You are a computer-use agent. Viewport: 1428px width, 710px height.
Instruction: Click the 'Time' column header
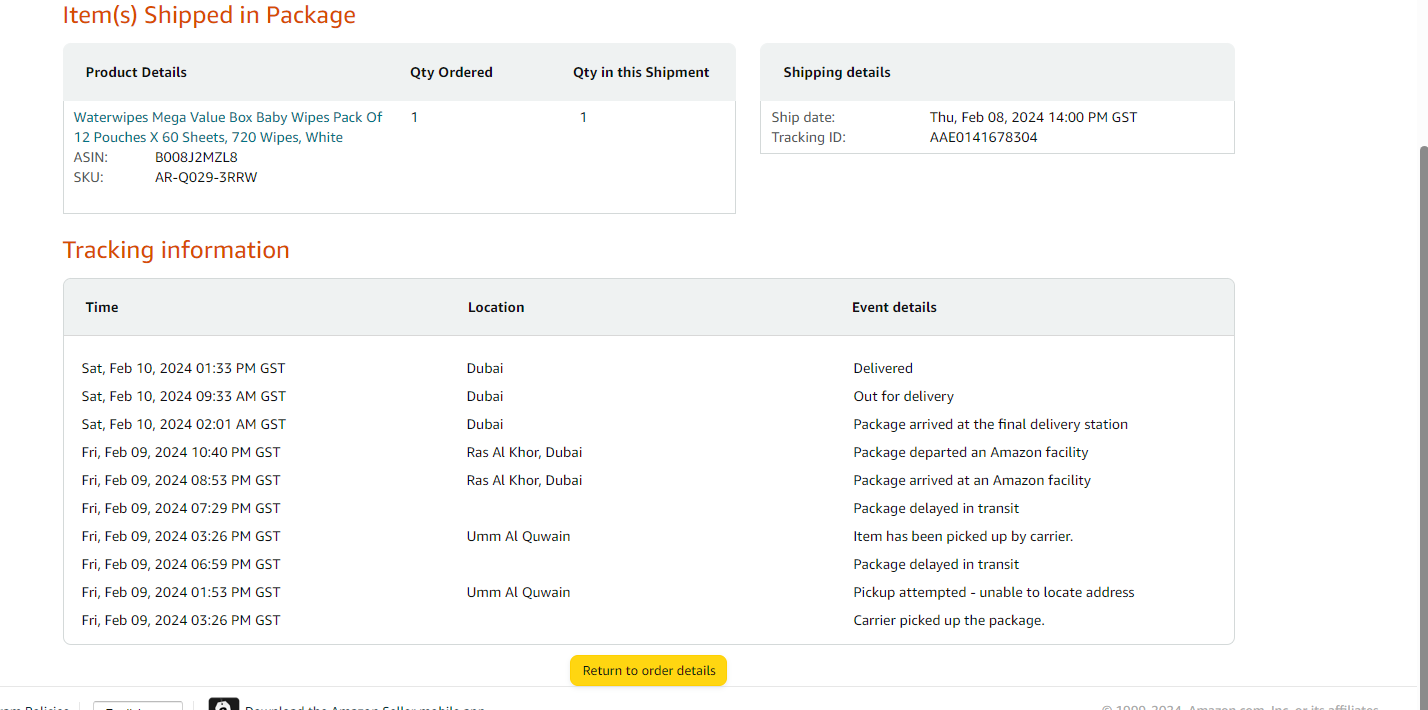pyautogui.click(x=102, y=307)
